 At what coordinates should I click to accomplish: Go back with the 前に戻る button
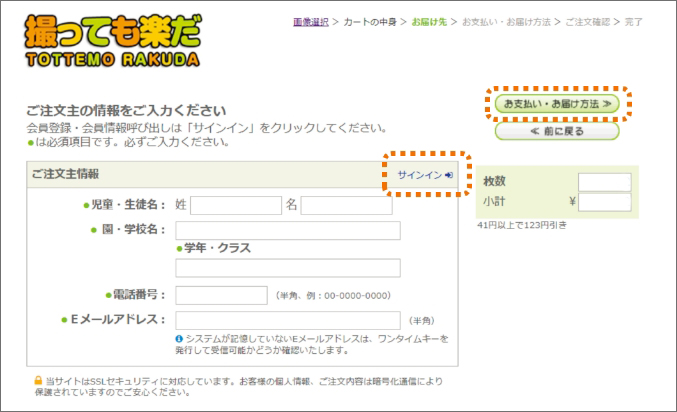[557, 131]
